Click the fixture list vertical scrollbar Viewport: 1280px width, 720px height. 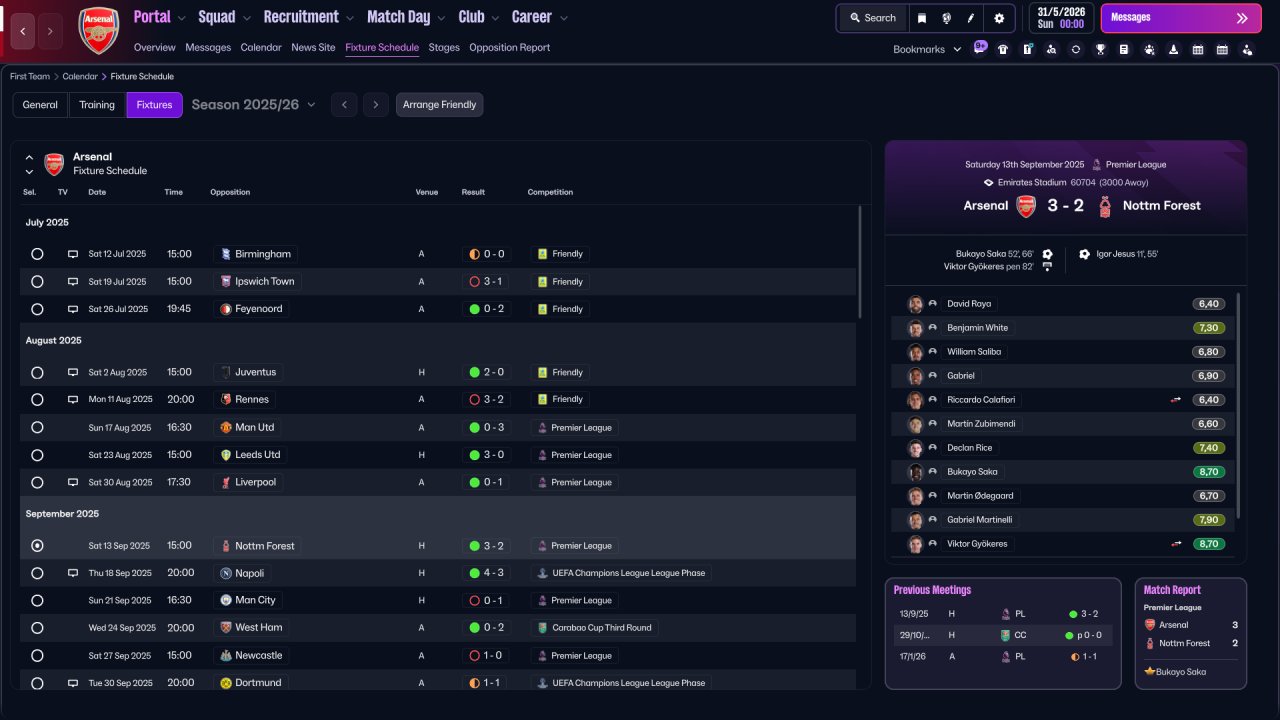click(x=859, y=263)
